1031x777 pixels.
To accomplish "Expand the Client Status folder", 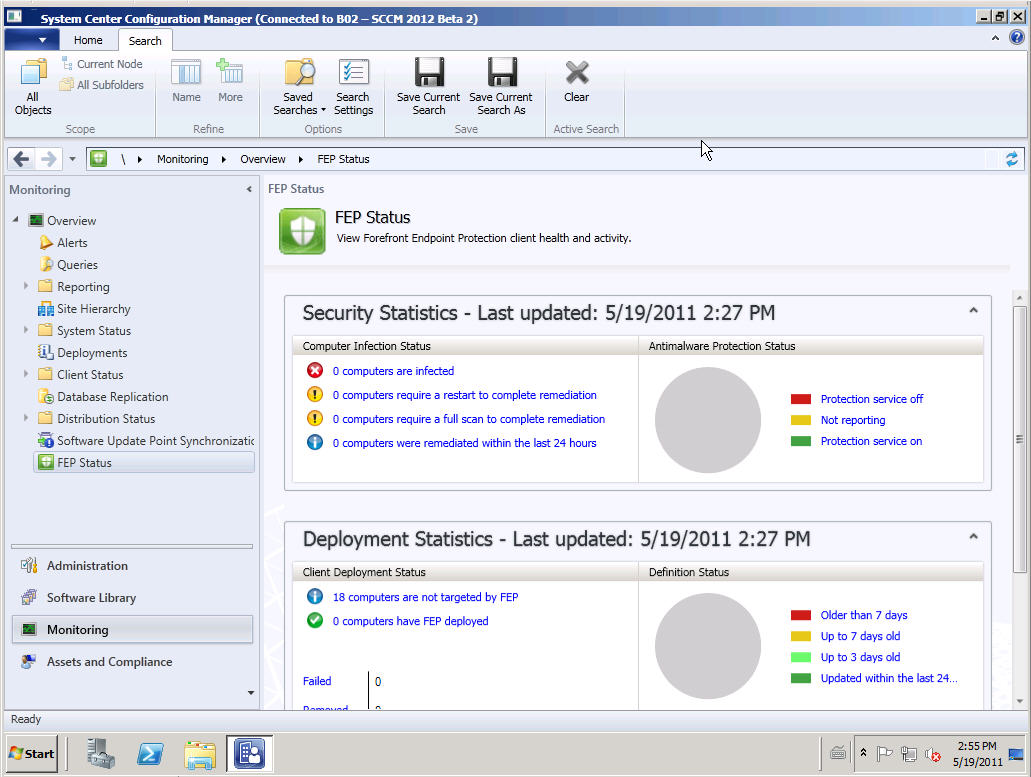I will pyautogui.click(x=26, y=374).
